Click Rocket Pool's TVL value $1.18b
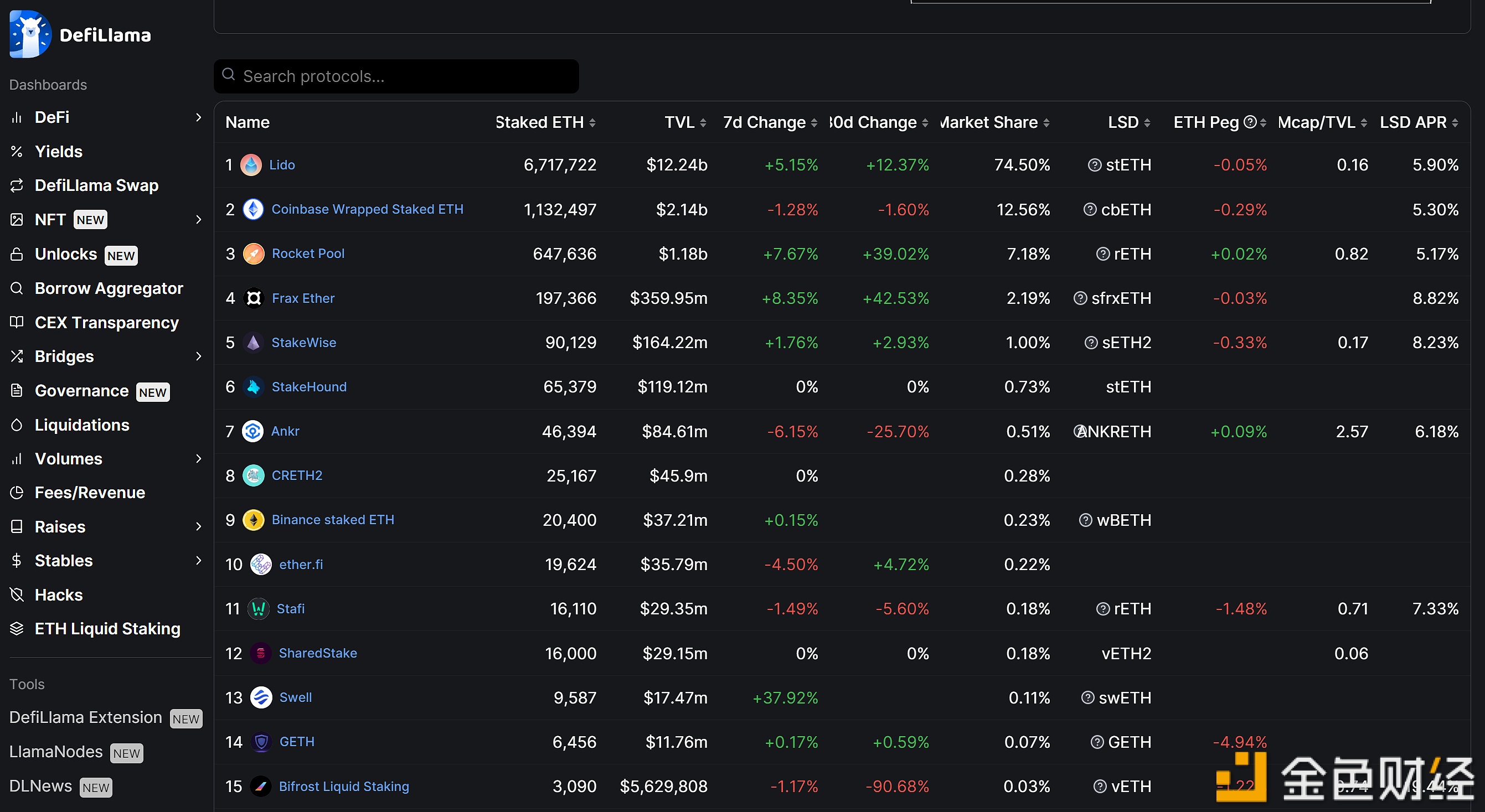This screenshot has width=1485, height=812. (x=683, y=254)
